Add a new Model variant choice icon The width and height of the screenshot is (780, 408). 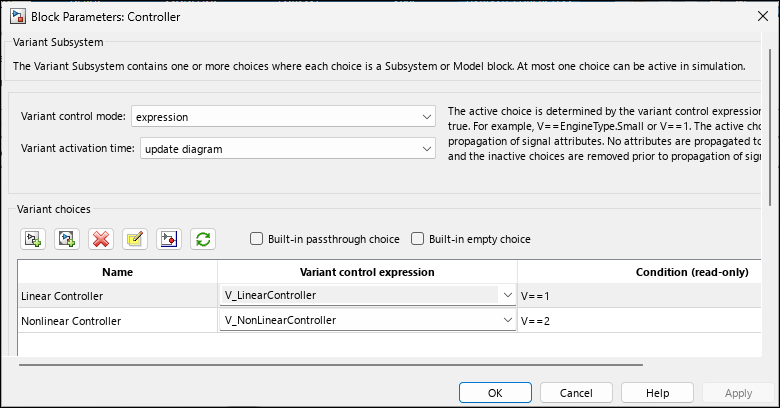tap(67, 239)
